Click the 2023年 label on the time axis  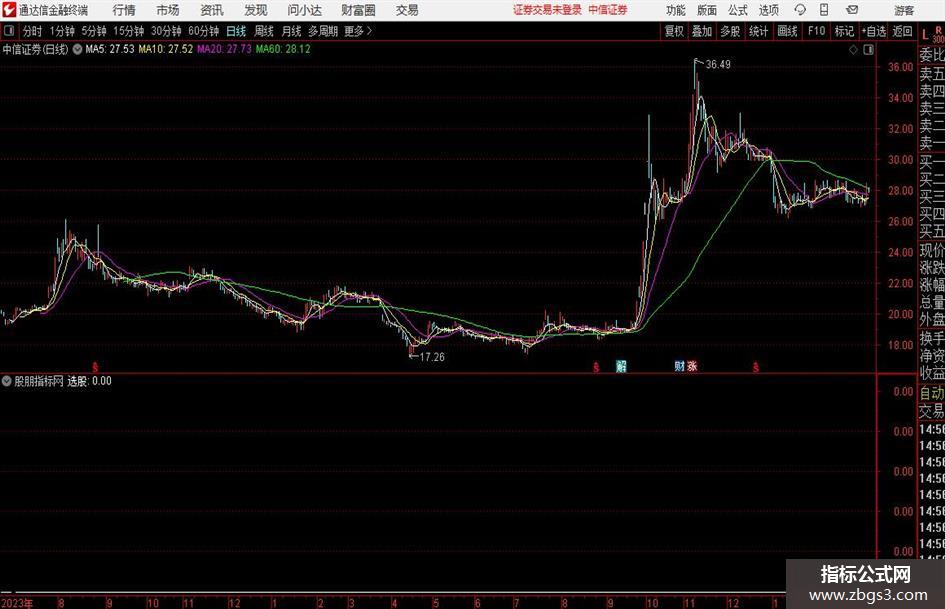17,603
